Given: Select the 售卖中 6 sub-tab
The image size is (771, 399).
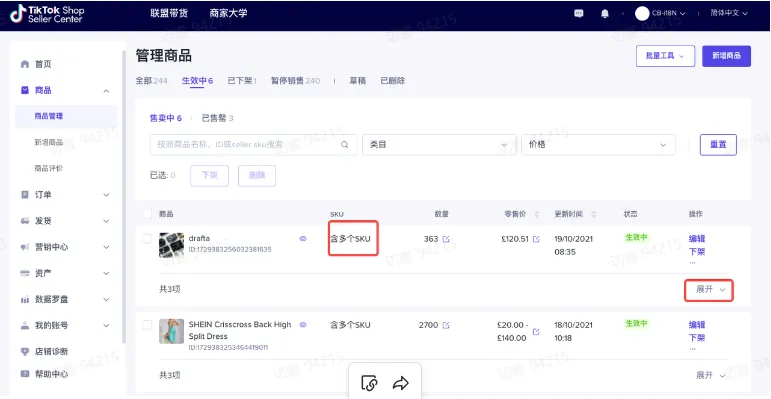Looking at the screenshot, I should click(x=166, y=118).
